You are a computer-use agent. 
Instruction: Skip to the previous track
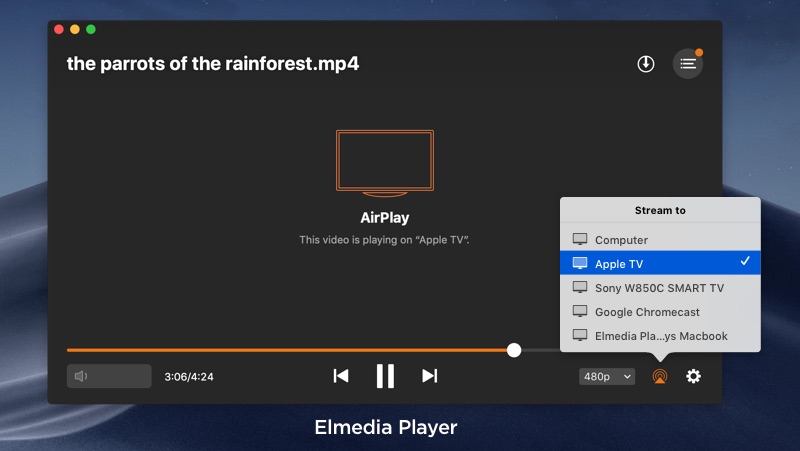coord(341,376)
